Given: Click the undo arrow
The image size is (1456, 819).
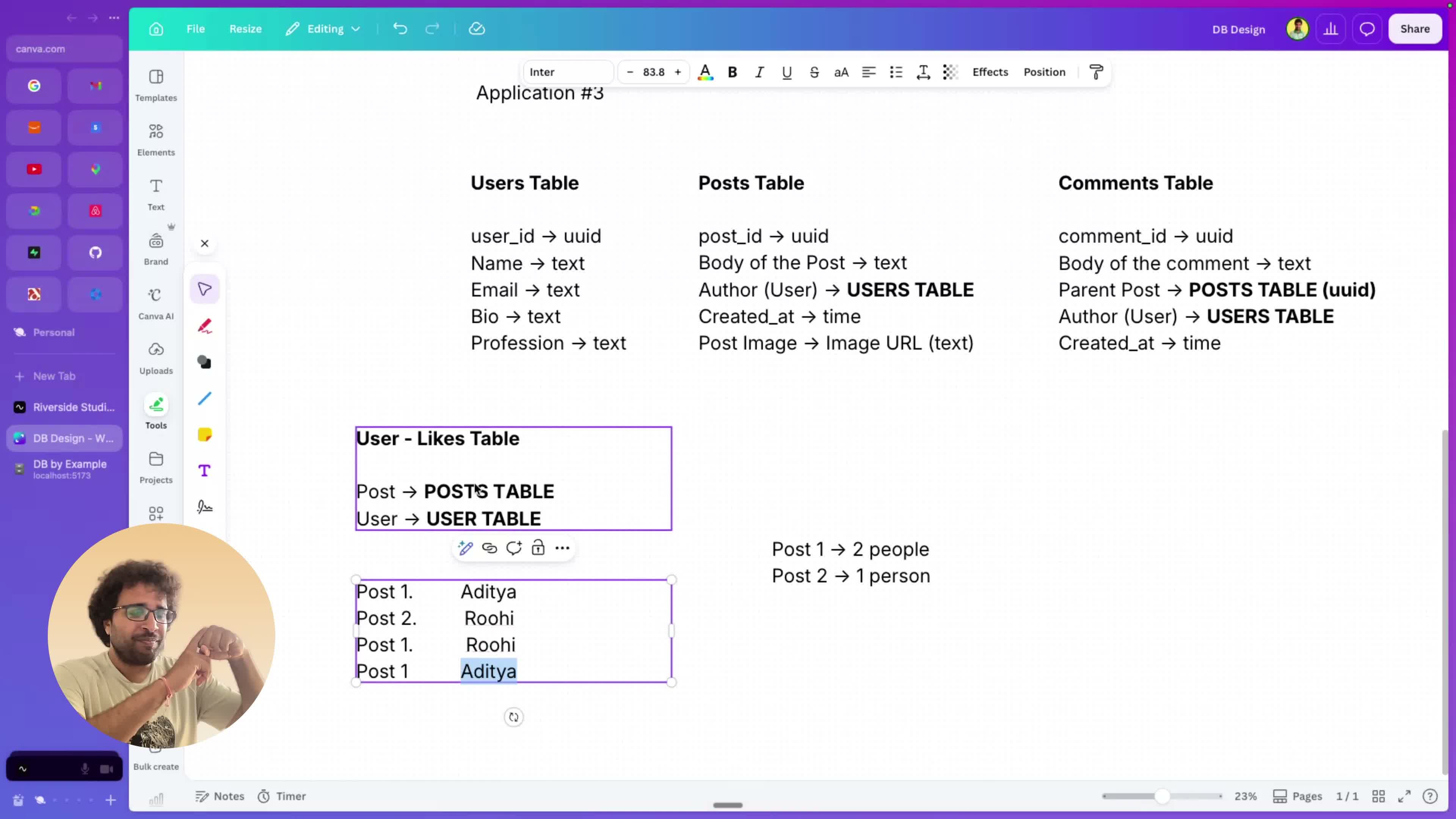Looking at the screenshot, I should point(400,29).
